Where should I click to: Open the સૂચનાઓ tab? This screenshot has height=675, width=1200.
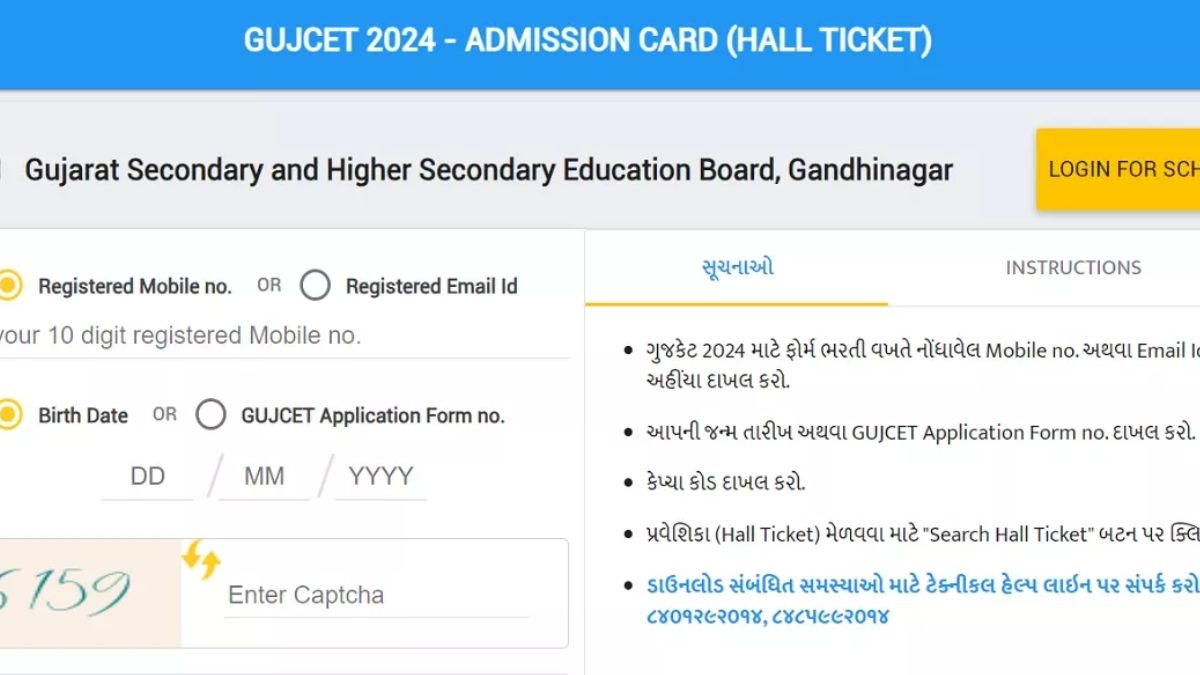[x=736, y=267]
